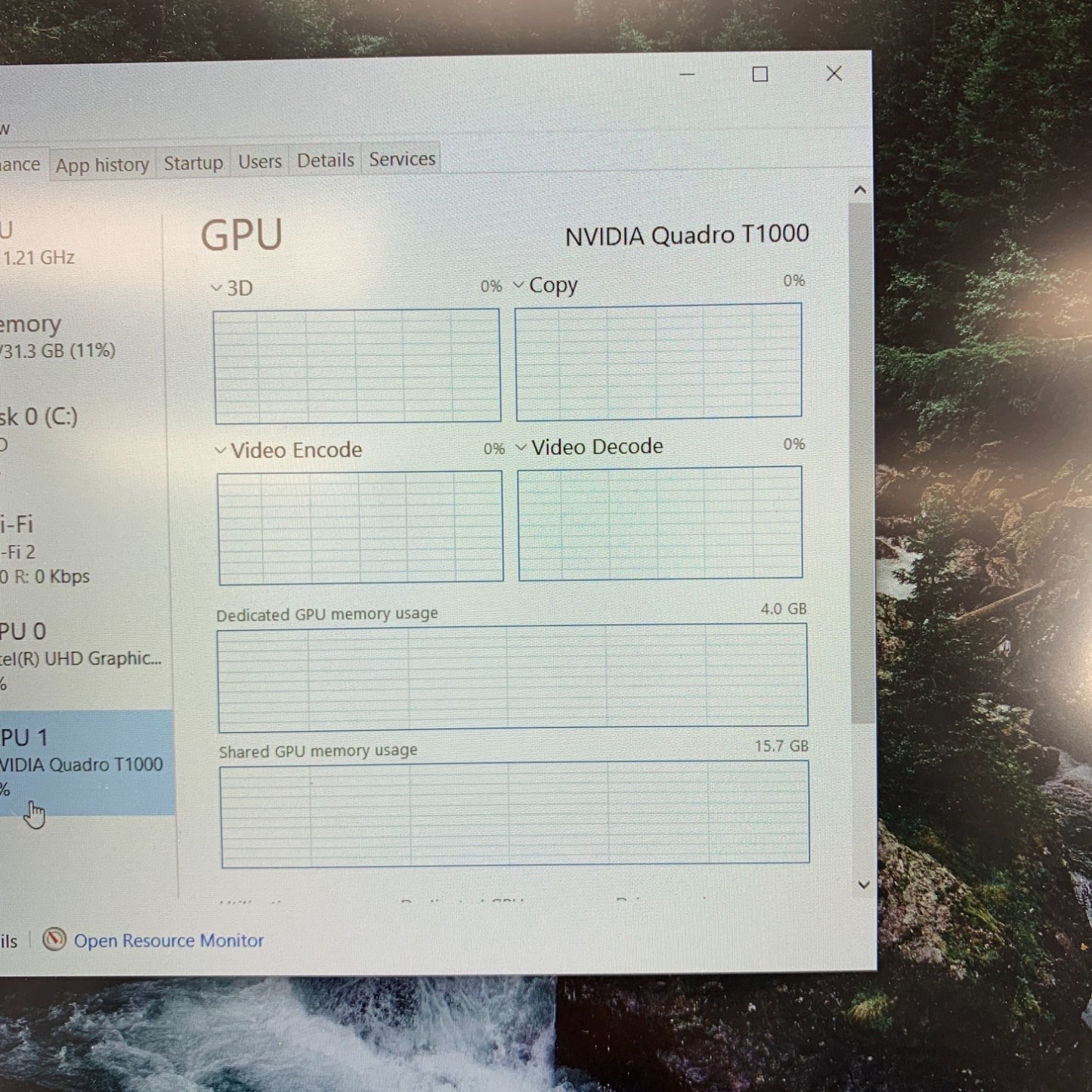Select the Wi-Fi performance entry

coord(83,549)
